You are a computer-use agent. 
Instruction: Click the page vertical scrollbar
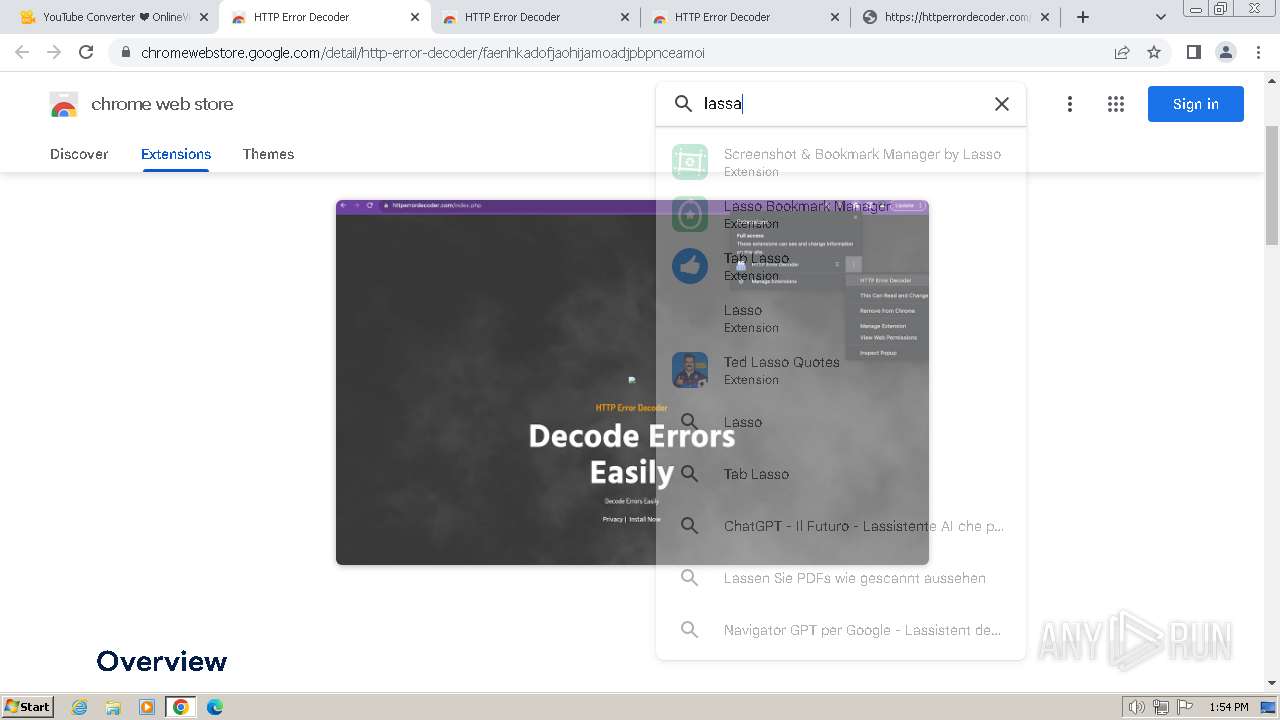point(1272,185)
